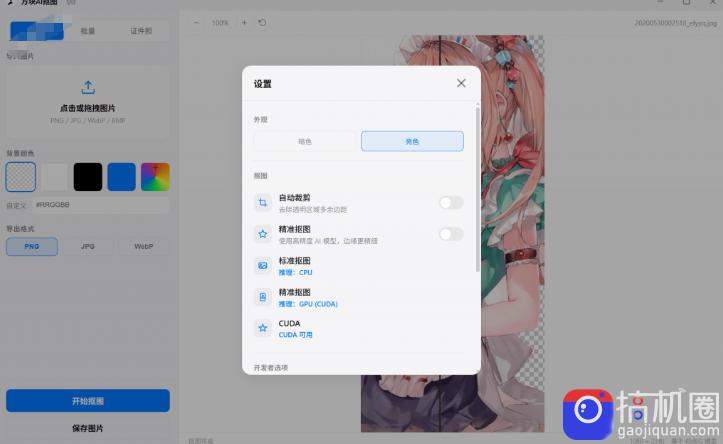Click the 100% zoom level text
The width and height of the screenshot is (723, 444).
(x=220, y=23)
